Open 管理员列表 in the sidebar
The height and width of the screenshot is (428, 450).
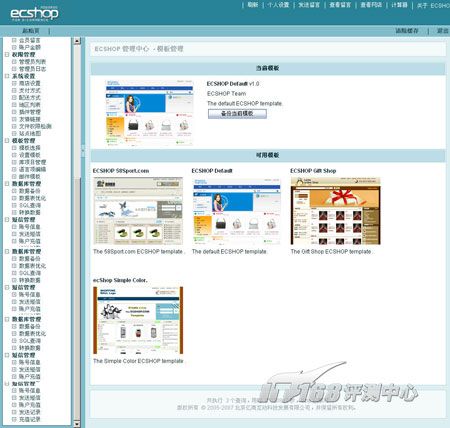(32, 62)
